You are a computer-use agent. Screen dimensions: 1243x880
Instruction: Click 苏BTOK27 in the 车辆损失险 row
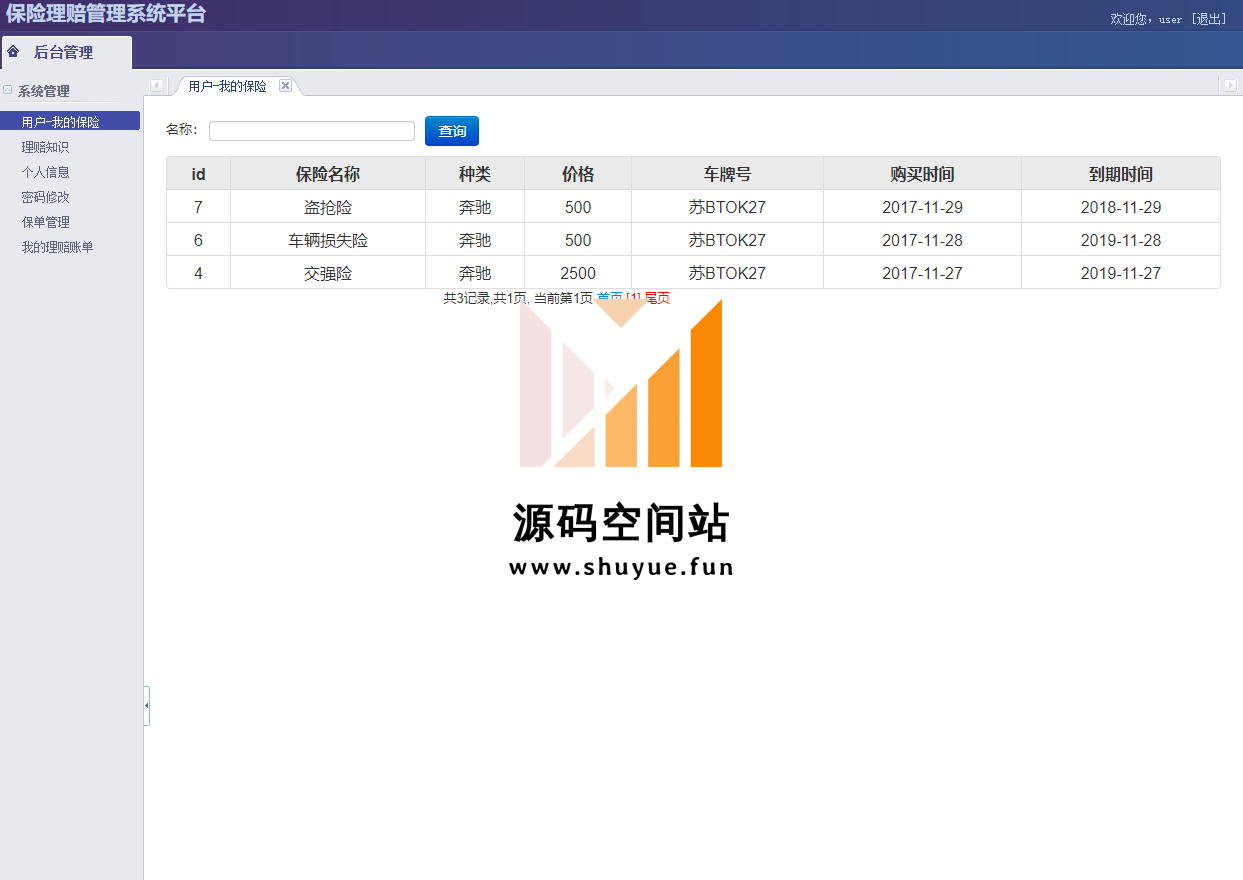(x=727, y=240)
